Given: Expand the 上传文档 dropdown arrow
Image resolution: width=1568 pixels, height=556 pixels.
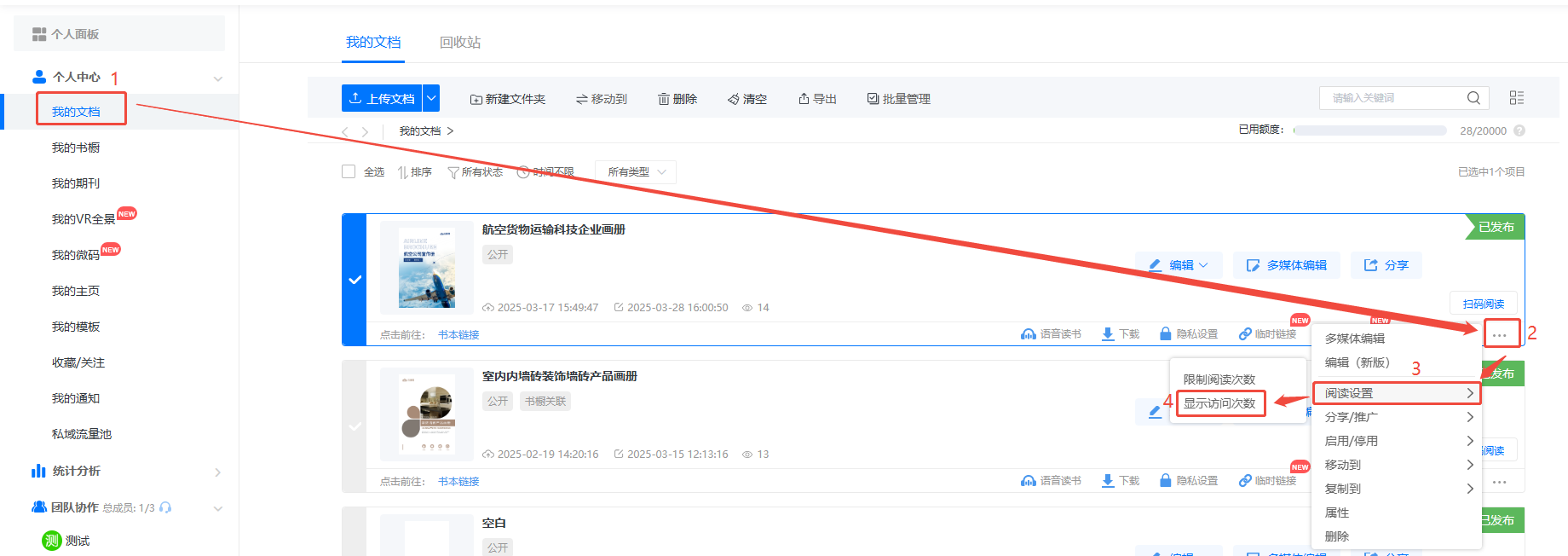Looking at the screenshot, I should pos(431,98).
